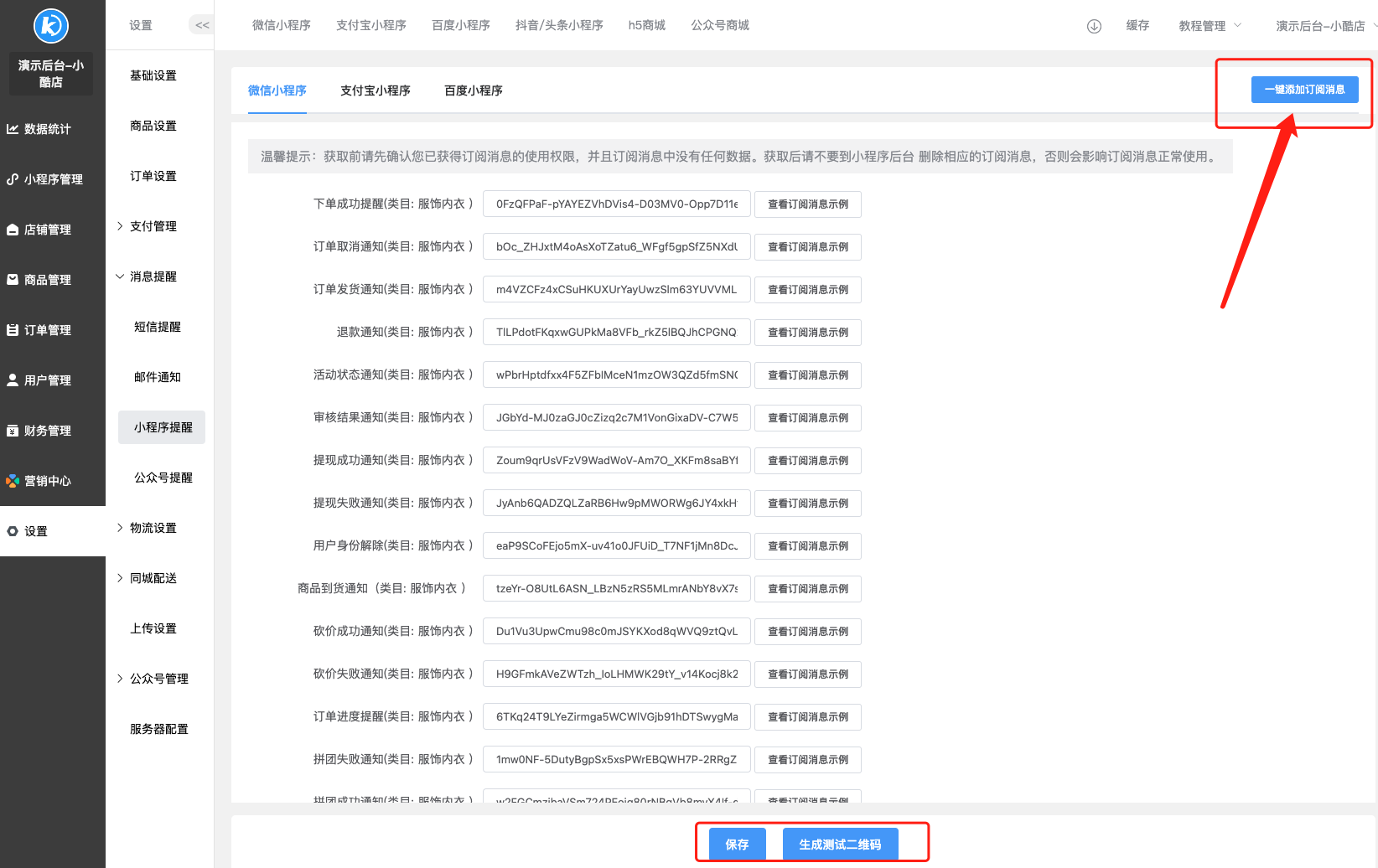Edit the 活动状态通知 template ID field
Viewport: 1378px width, 868px height.
(617, 375)
